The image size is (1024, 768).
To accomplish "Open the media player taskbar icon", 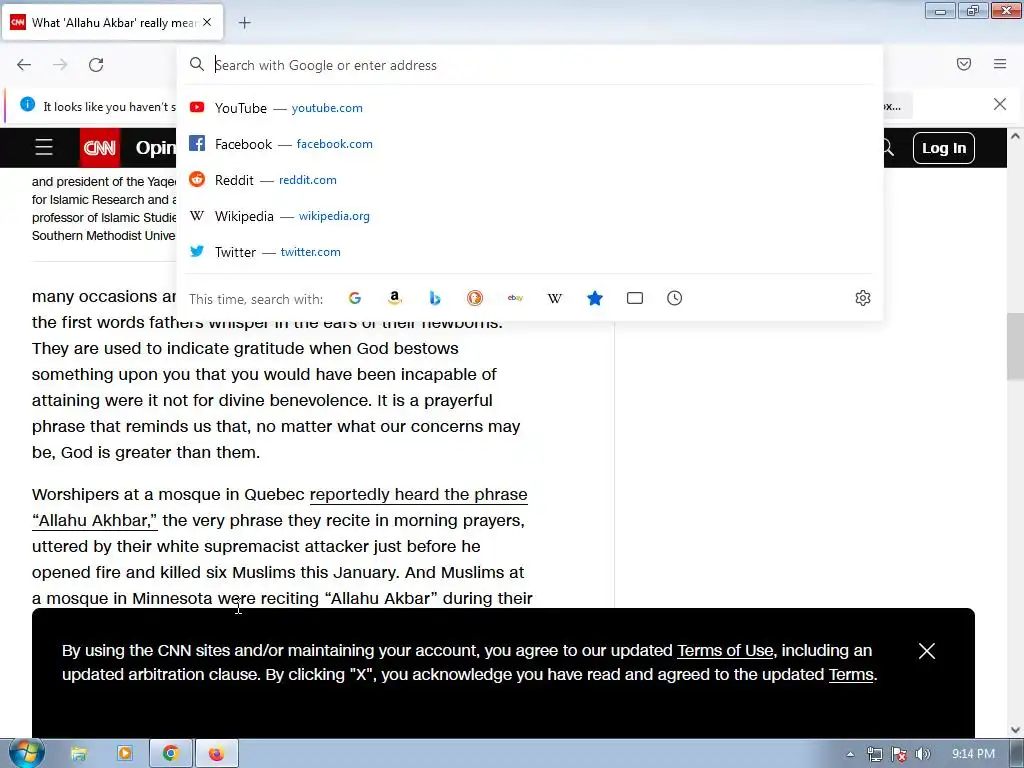I will click(125, 754).
